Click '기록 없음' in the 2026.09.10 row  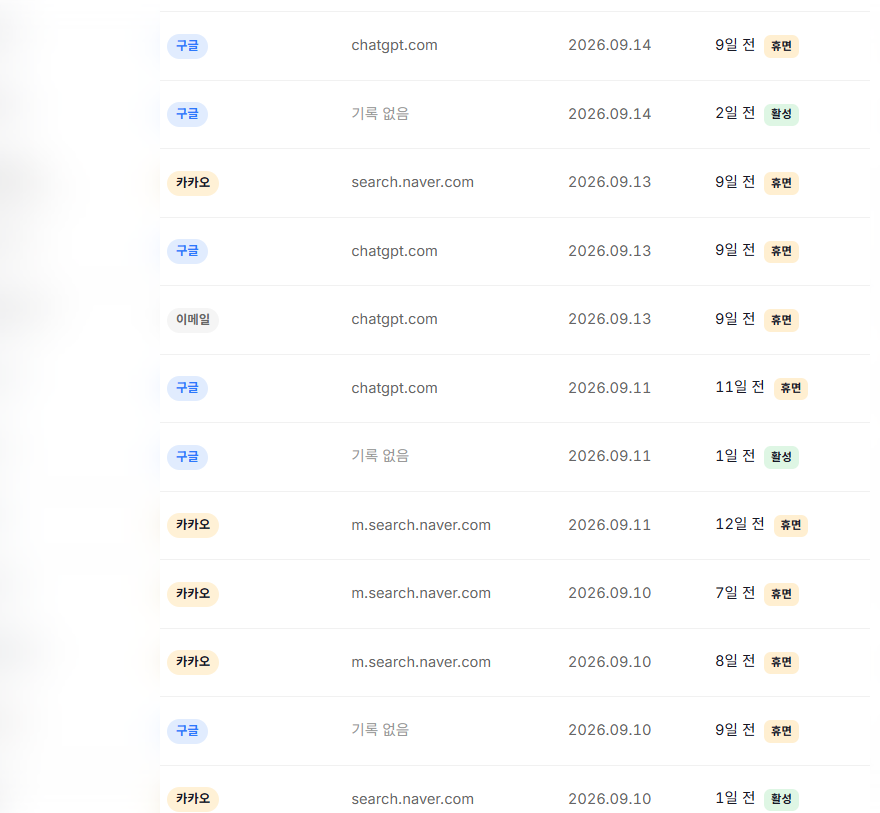380,729
